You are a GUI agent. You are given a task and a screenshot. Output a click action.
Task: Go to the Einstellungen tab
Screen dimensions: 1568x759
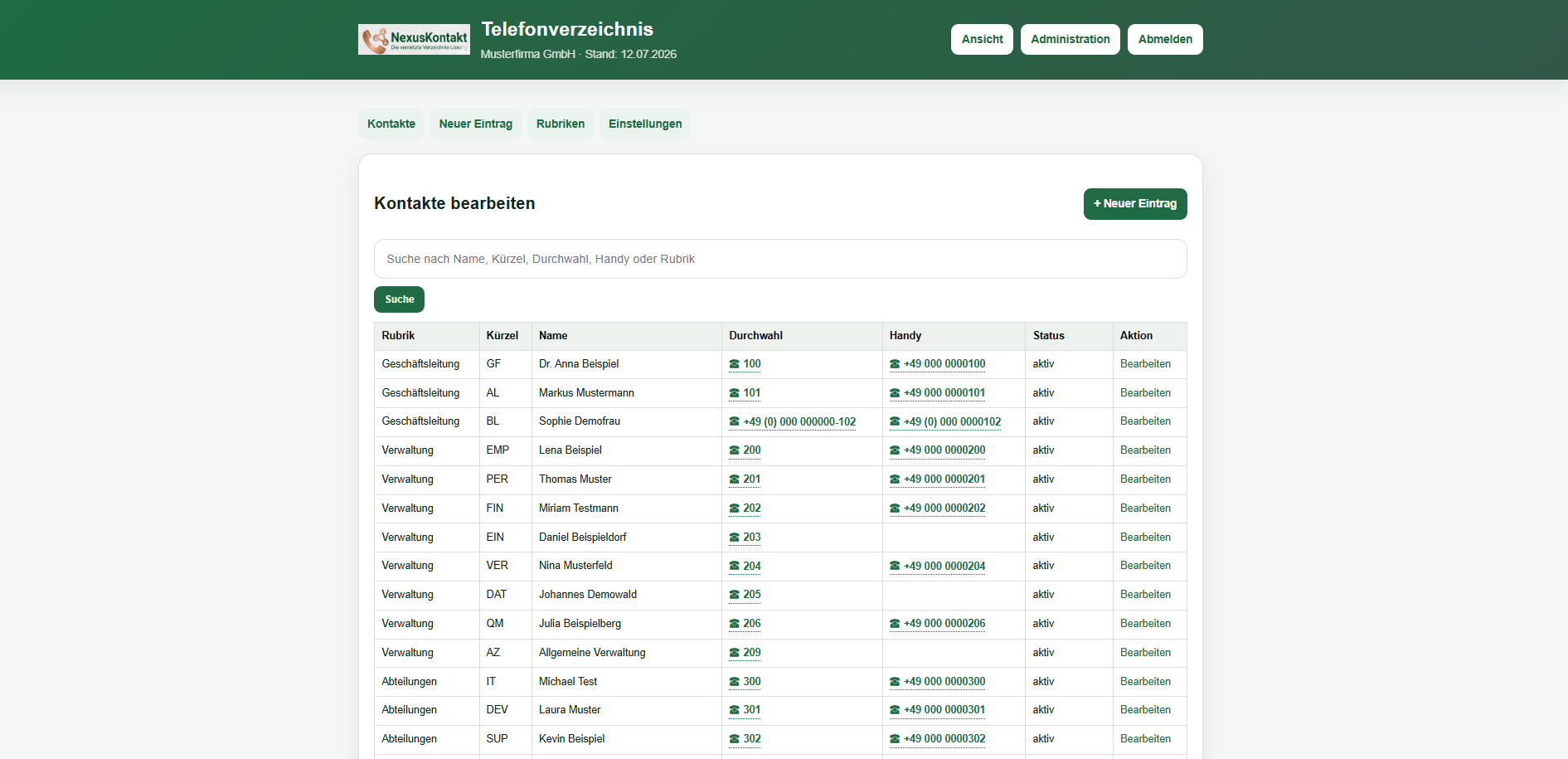(x=645, y=124)
